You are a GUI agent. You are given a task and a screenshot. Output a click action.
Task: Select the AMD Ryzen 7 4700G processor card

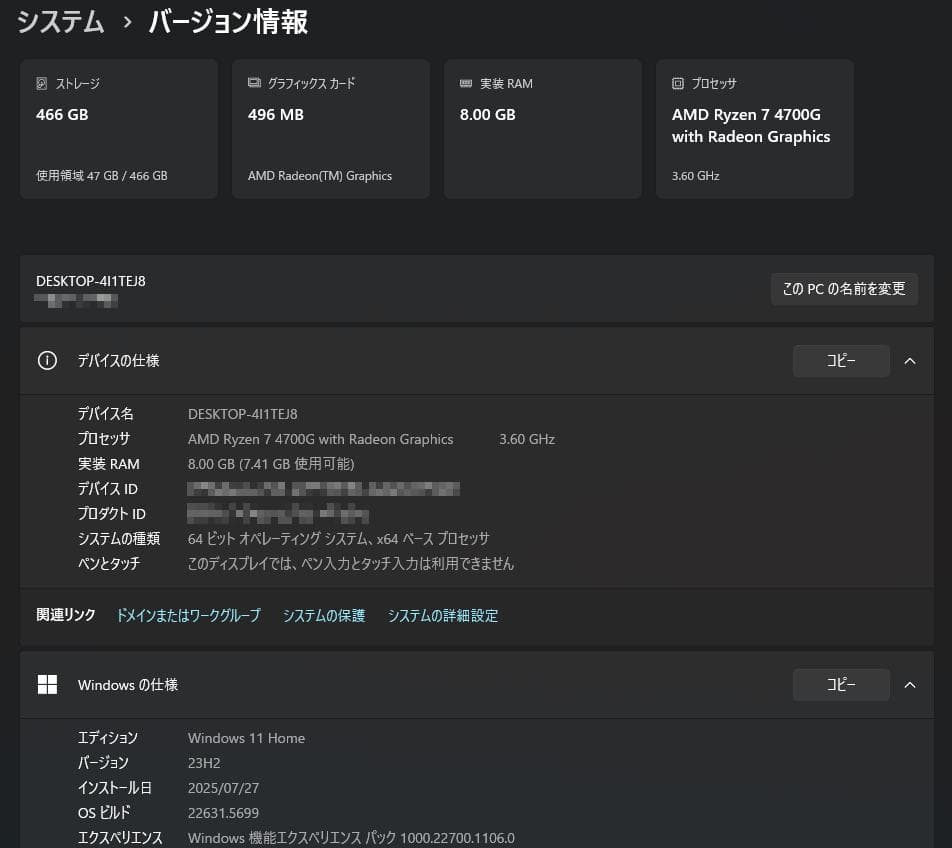(755, 128)
